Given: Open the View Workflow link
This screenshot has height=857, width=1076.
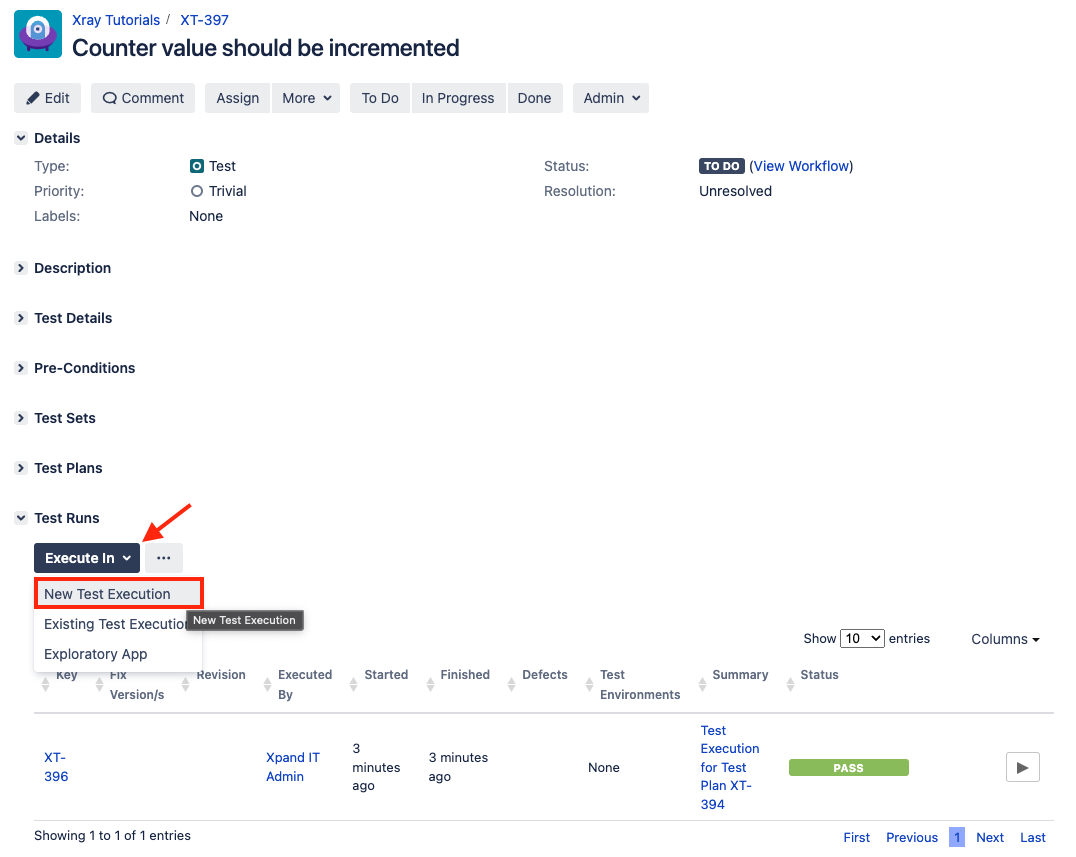Looking at the screenshot, I should pyautogui.click(x=802, y=166).
